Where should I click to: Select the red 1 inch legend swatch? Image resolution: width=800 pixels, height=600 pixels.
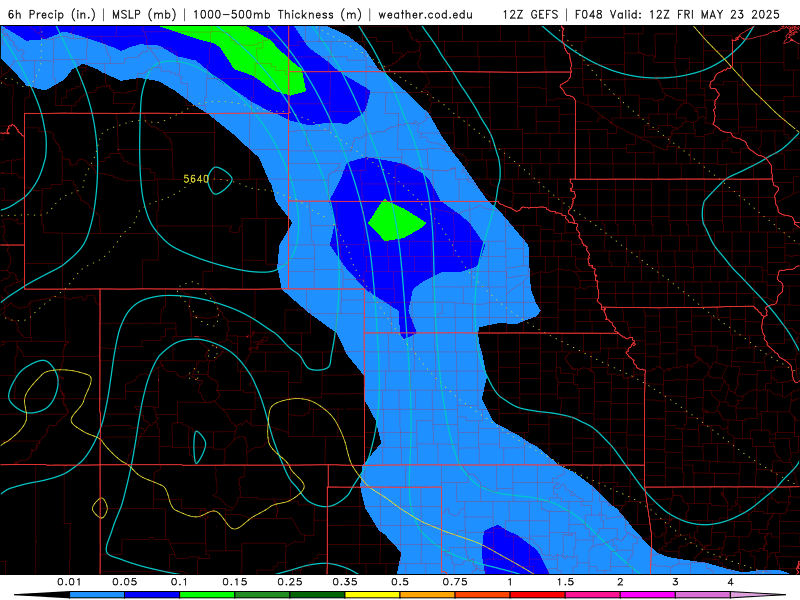(x=538, y=595)
